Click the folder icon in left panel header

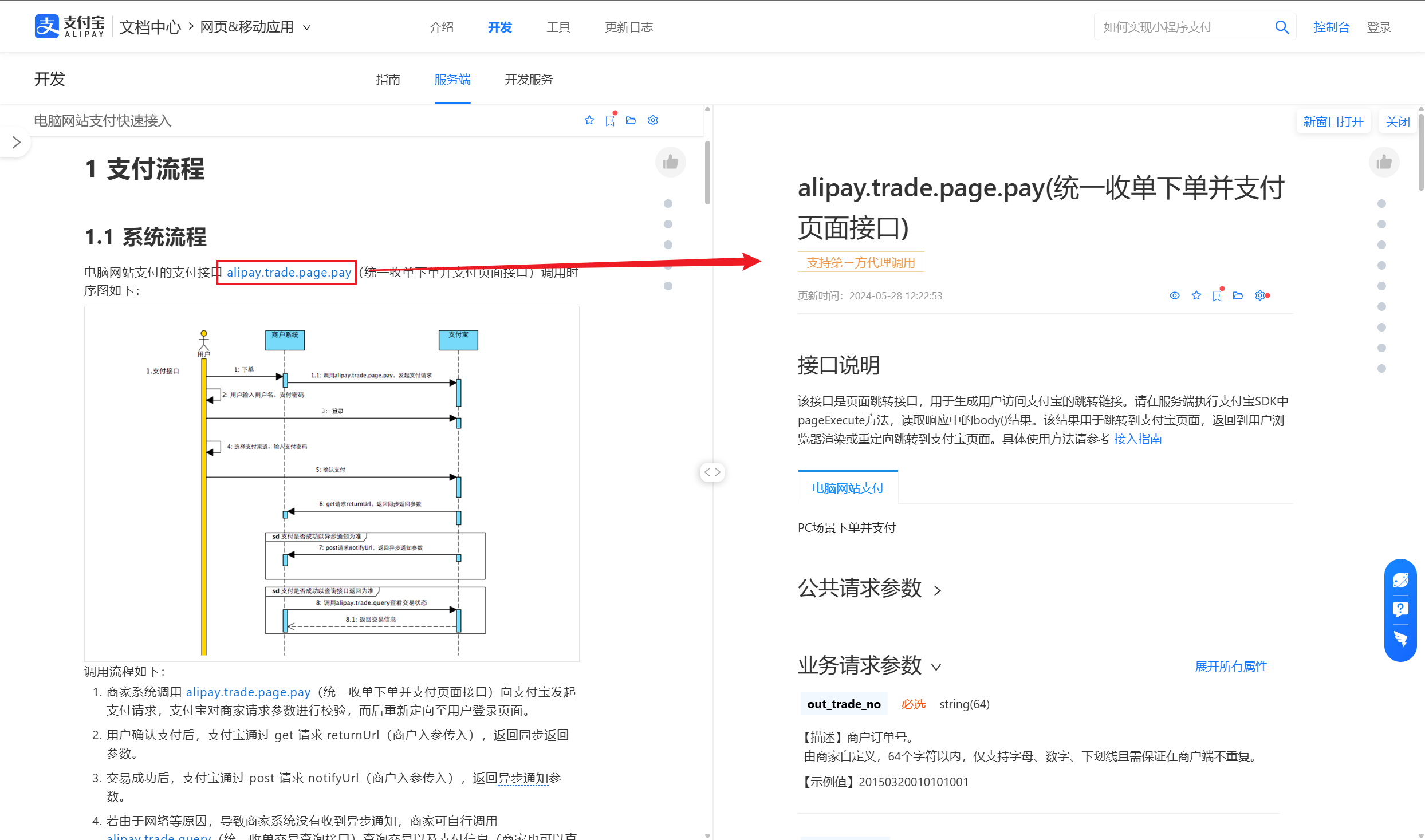631,120
